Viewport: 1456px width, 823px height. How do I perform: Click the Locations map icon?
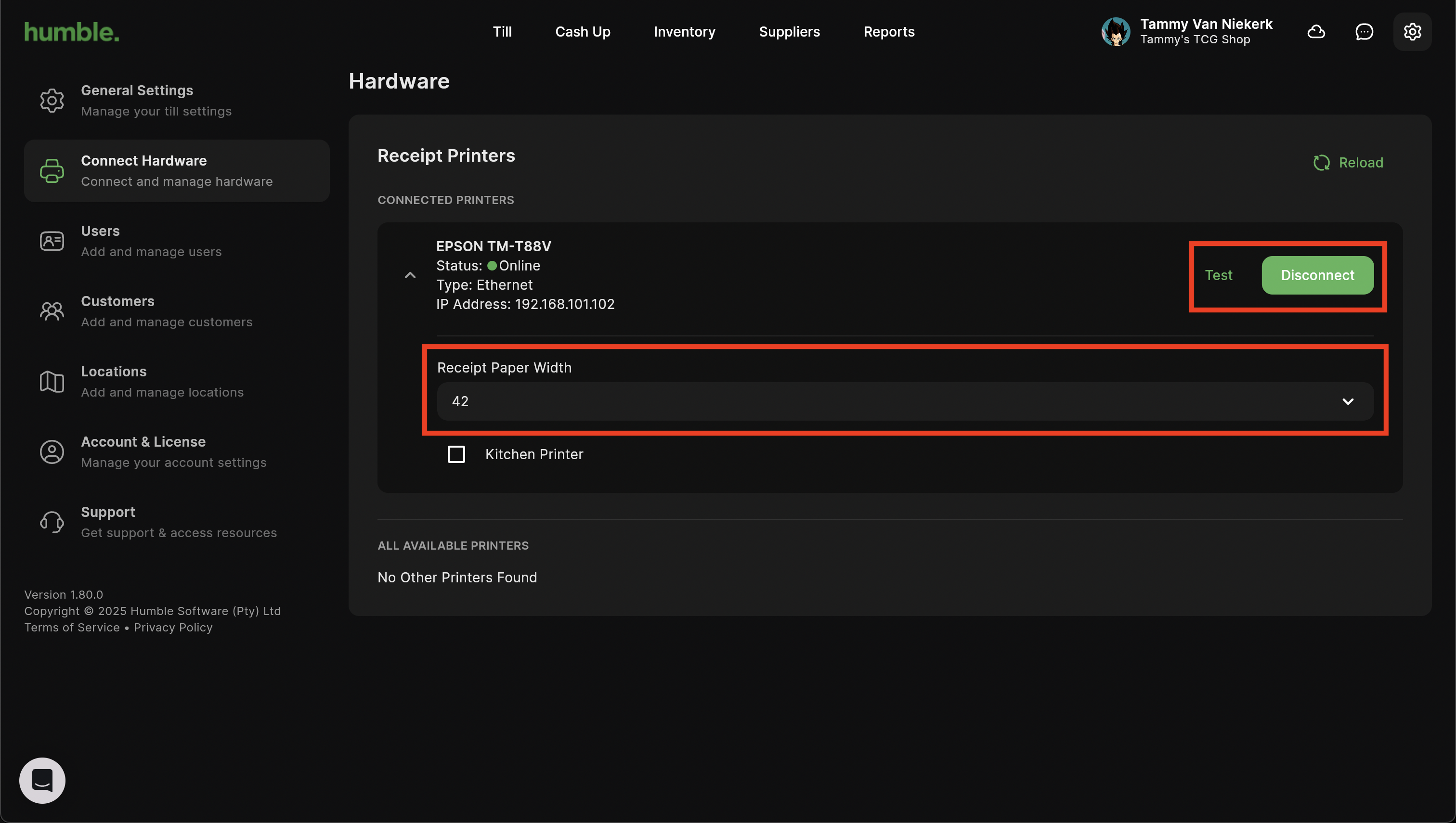(x=52, y=382)
